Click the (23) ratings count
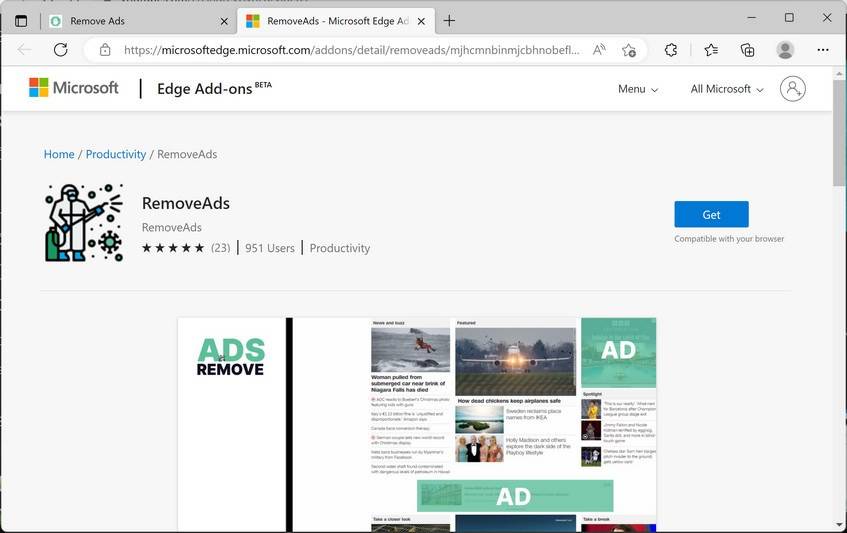The image size is (847, 533). point(220,248)
